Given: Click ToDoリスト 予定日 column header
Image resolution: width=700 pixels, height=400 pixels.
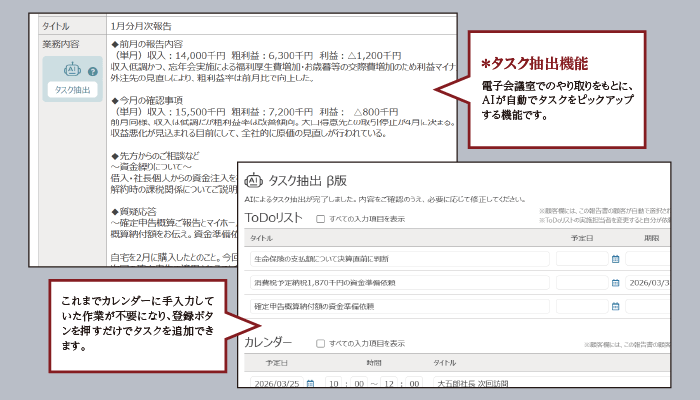Looking at the screenshot, I should click(x=582, y=238).
